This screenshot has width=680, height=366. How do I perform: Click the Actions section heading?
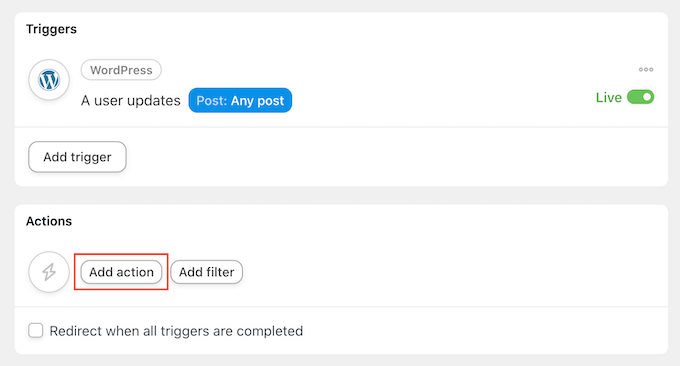tap(49, 221)
